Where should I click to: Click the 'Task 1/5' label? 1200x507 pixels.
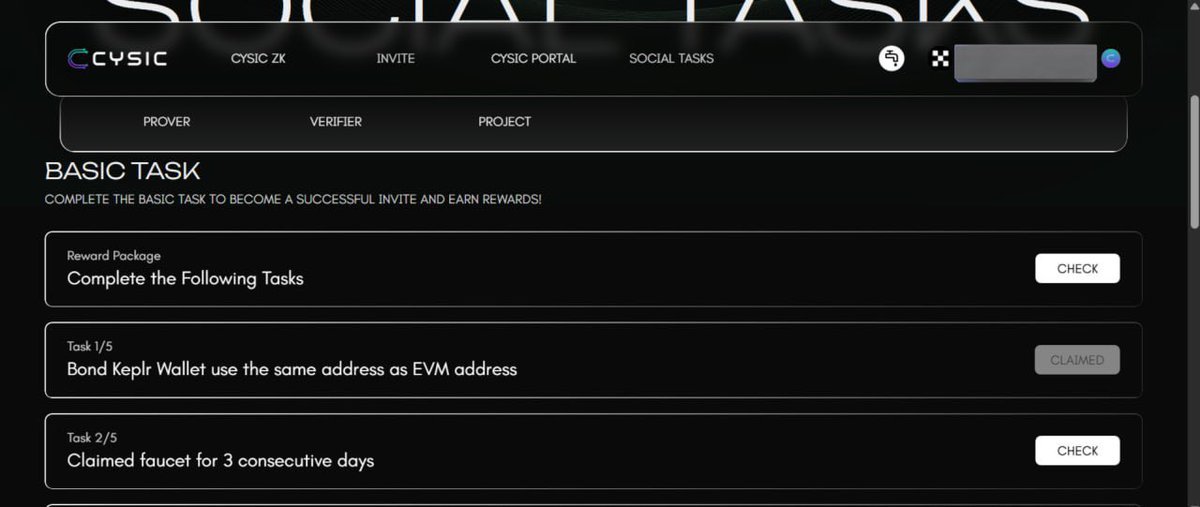pos(90,347)
